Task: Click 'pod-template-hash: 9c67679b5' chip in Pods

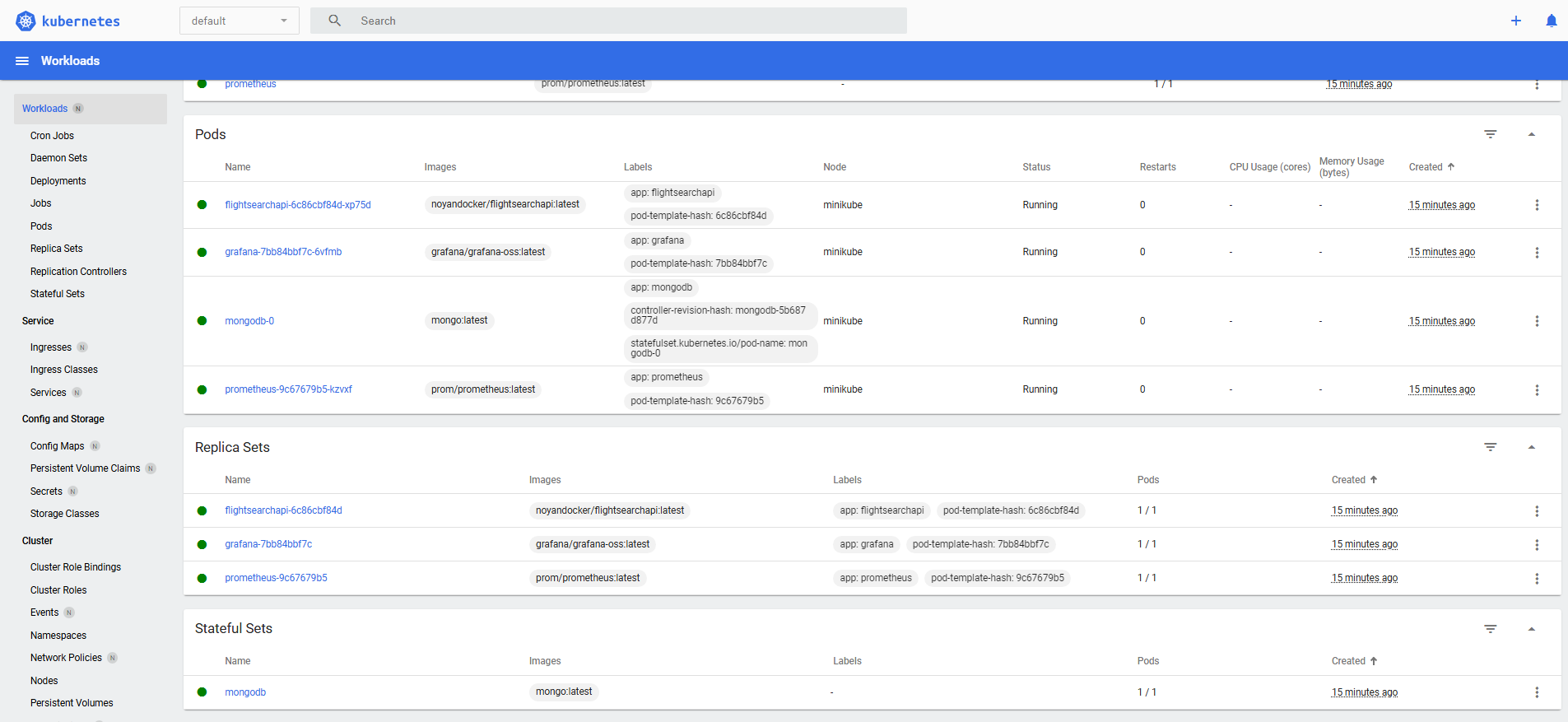Action: 697,401
